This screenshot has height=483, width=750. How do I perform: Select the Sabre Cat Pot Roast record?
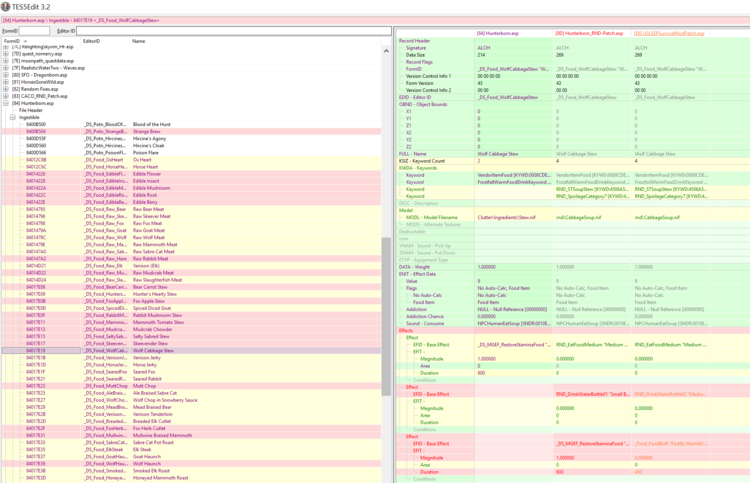click(191, 442)
